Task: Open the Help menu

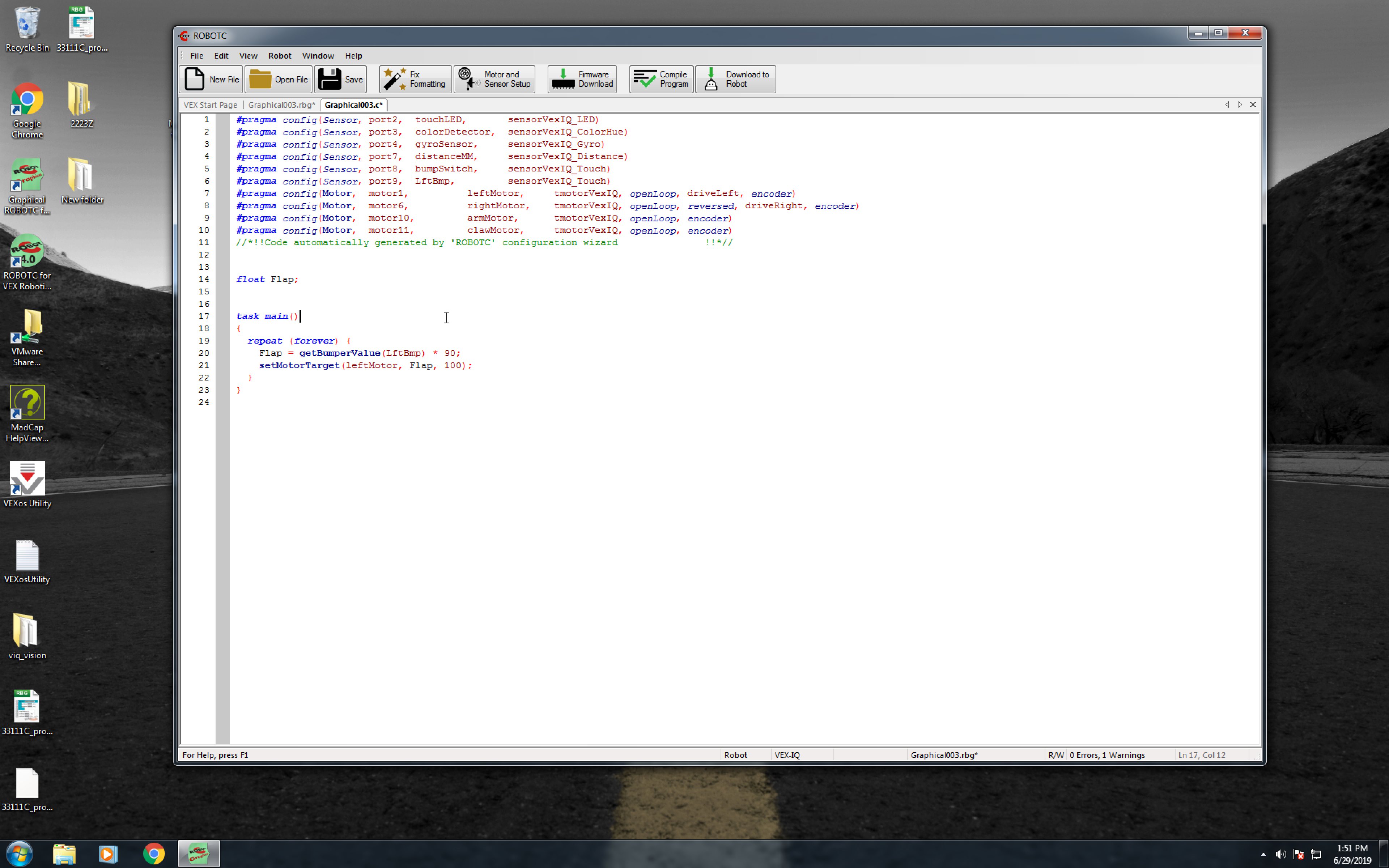Action: [x=353, y=56]
